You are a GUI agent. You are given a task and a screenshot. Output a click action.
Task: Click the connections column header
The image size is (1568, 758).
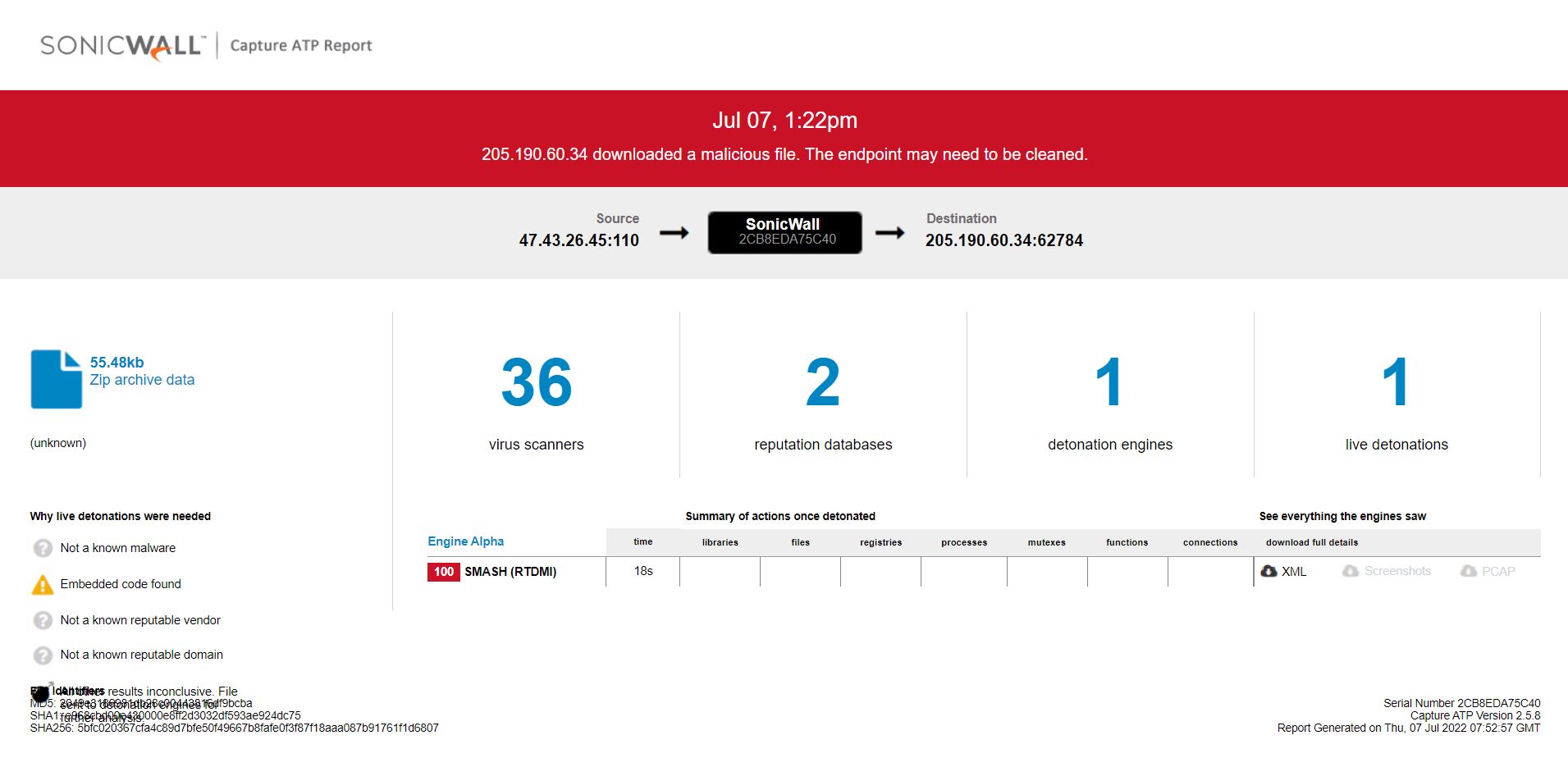(x=1210, y=542)
